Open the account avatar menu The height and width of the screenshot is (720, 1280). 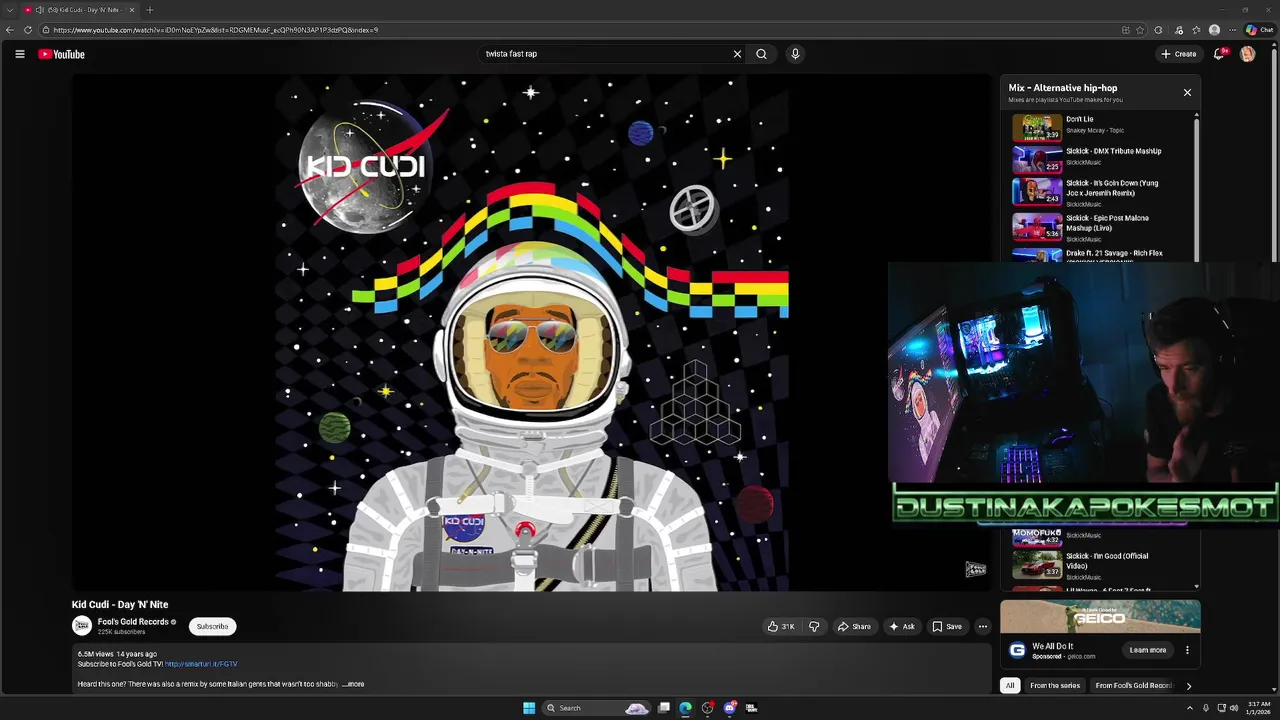coord(1247,54)
